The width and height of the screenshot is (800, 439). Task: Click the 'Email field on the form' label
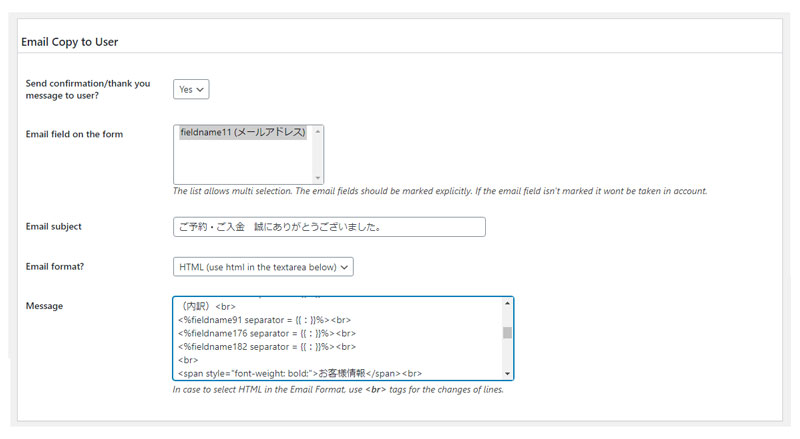coord(74,134)
